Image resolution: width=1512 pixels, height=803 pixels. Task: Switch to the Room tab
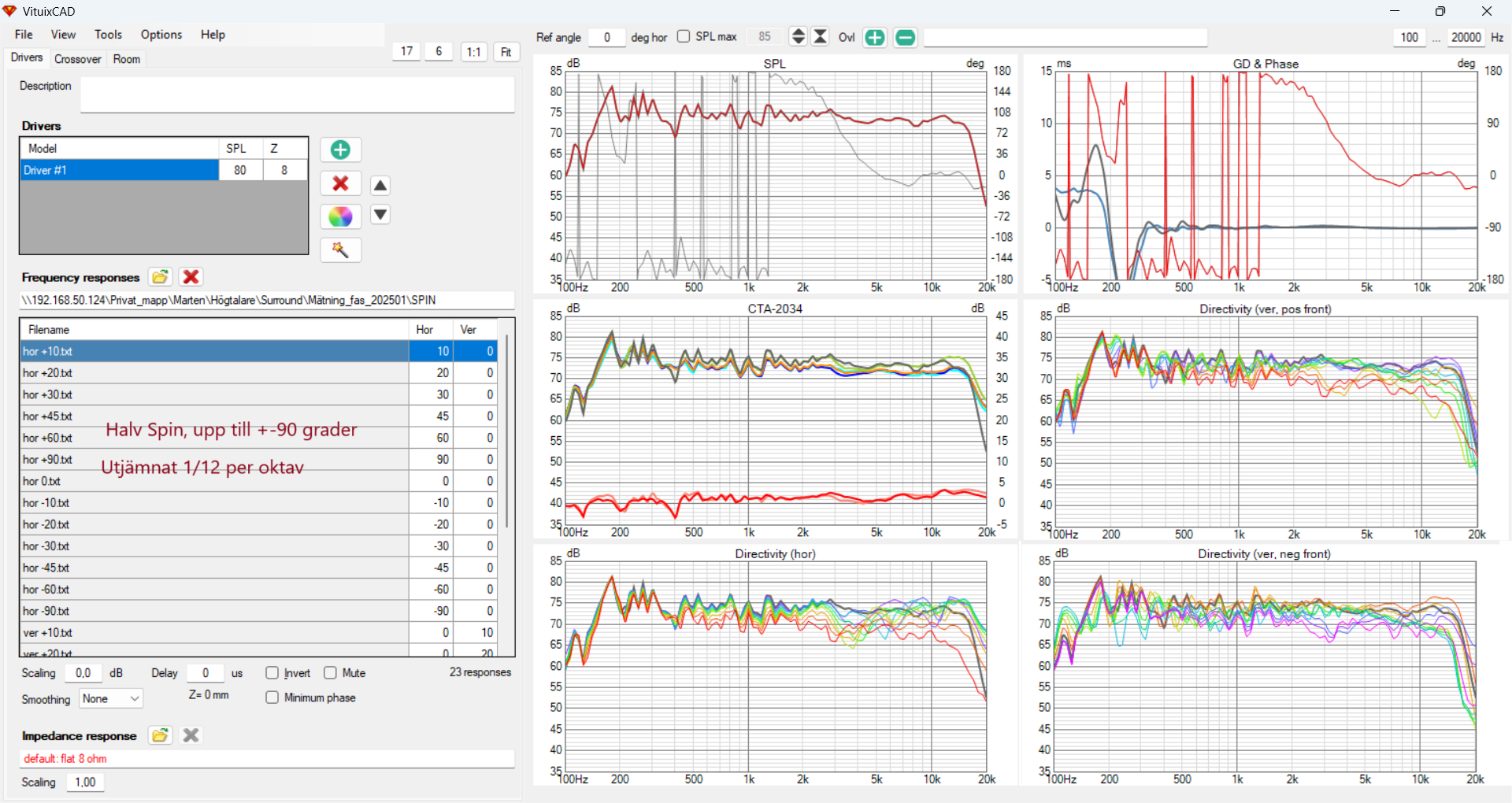[126, 59]
